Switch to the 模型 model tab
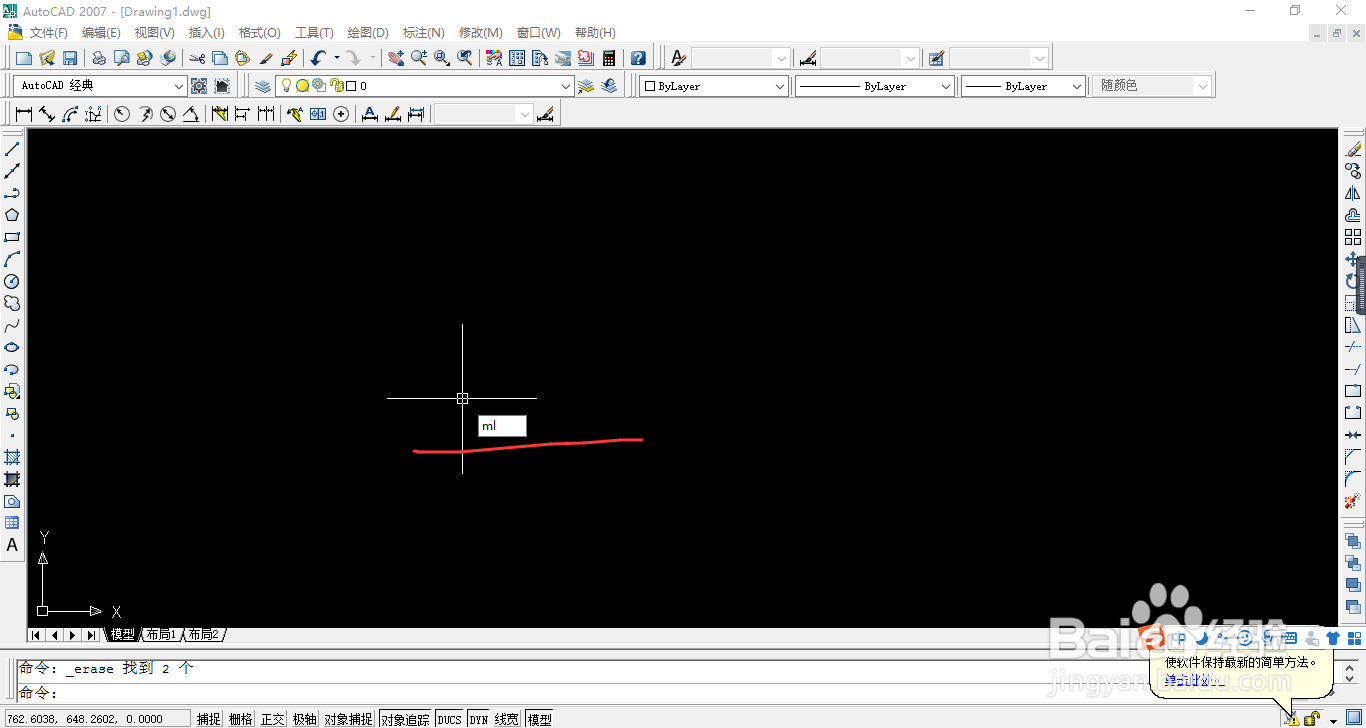This screenshot has height=728, width=1366. point(122,635)
